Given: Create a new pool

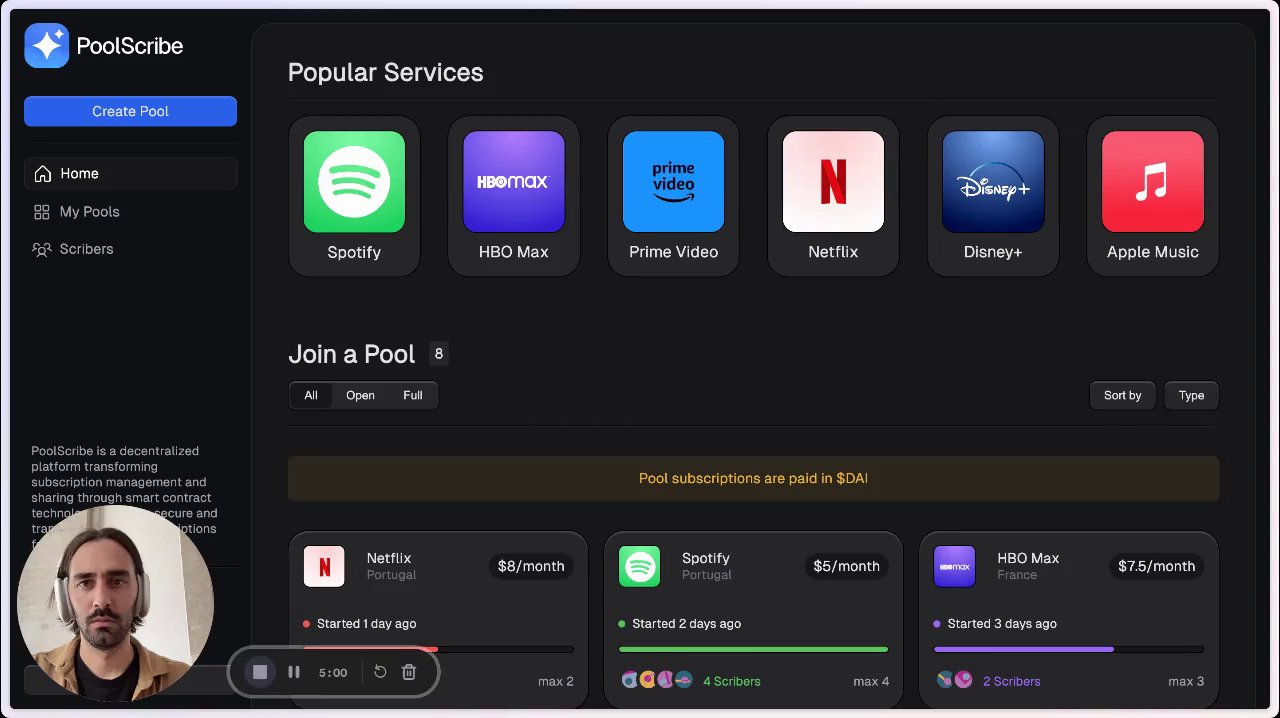Looking at the screenshot, I should pos(130,111).
